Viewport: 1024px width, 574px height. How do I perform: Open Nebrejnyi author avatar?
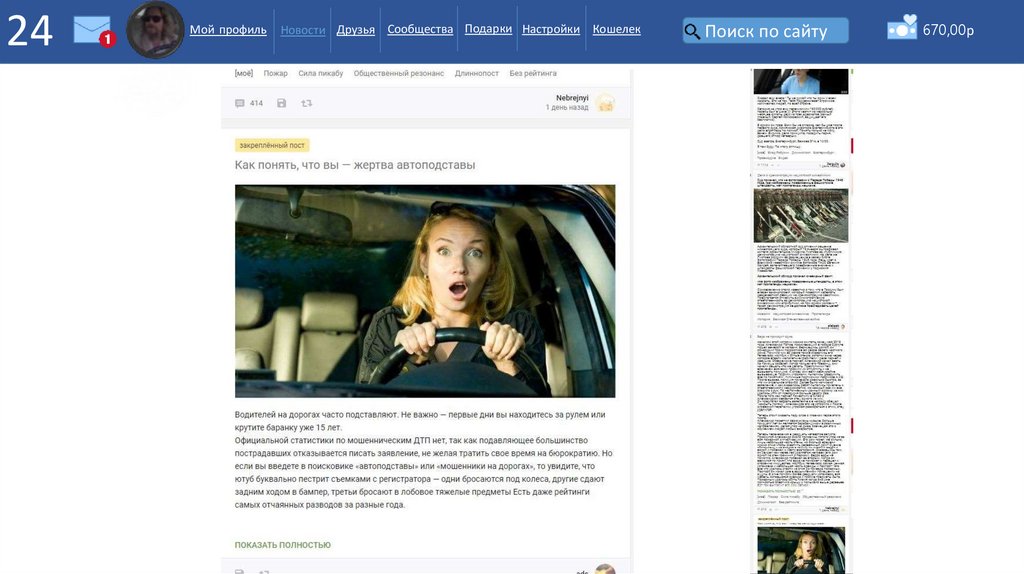[x=605, y=102]
